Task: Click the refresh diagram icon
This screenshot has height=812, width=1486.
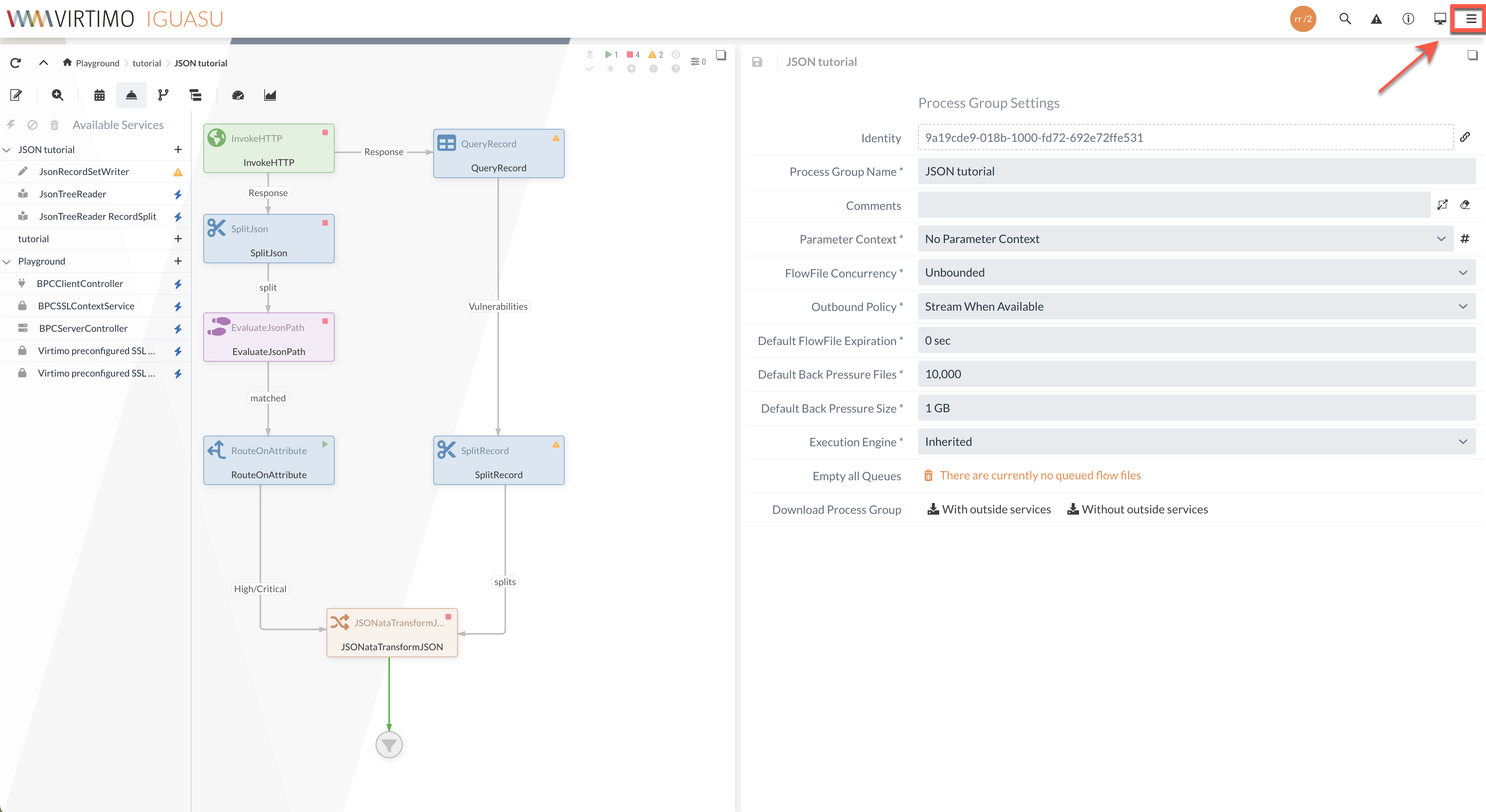Action: click(16, 63)
